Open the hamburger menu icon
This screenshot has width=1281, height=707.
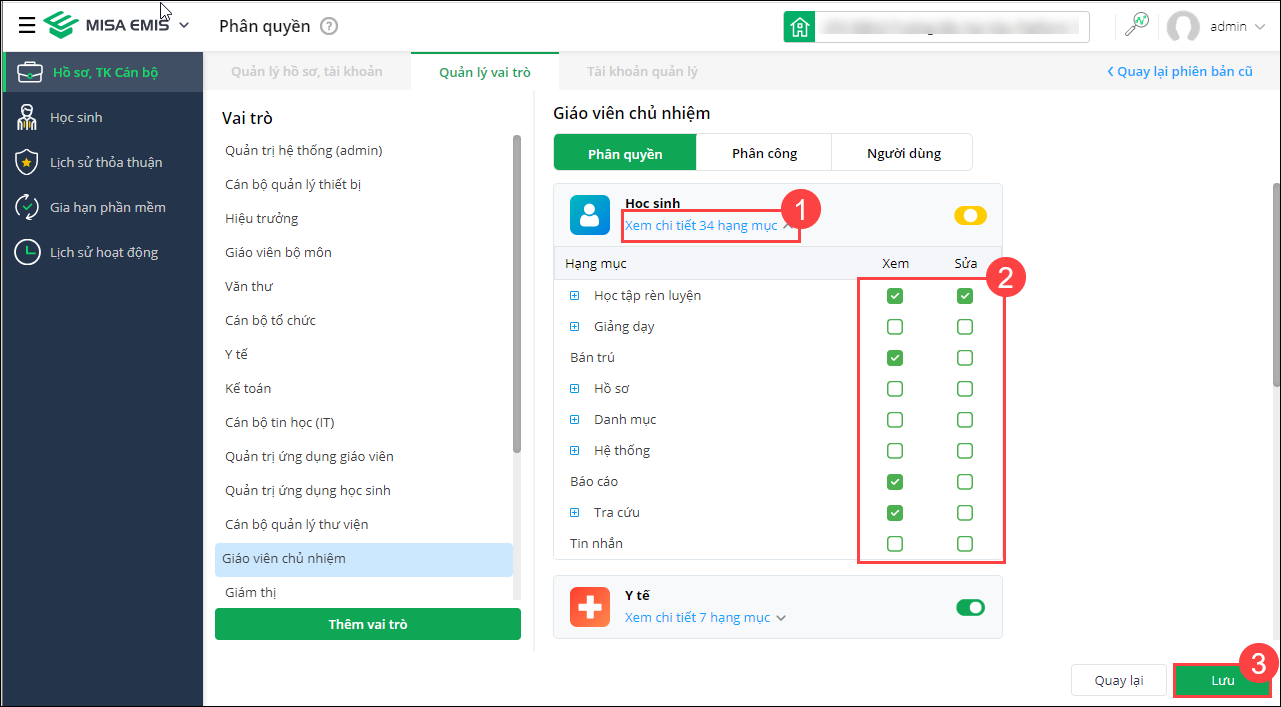pyautogui.click(x=27, y=26)
